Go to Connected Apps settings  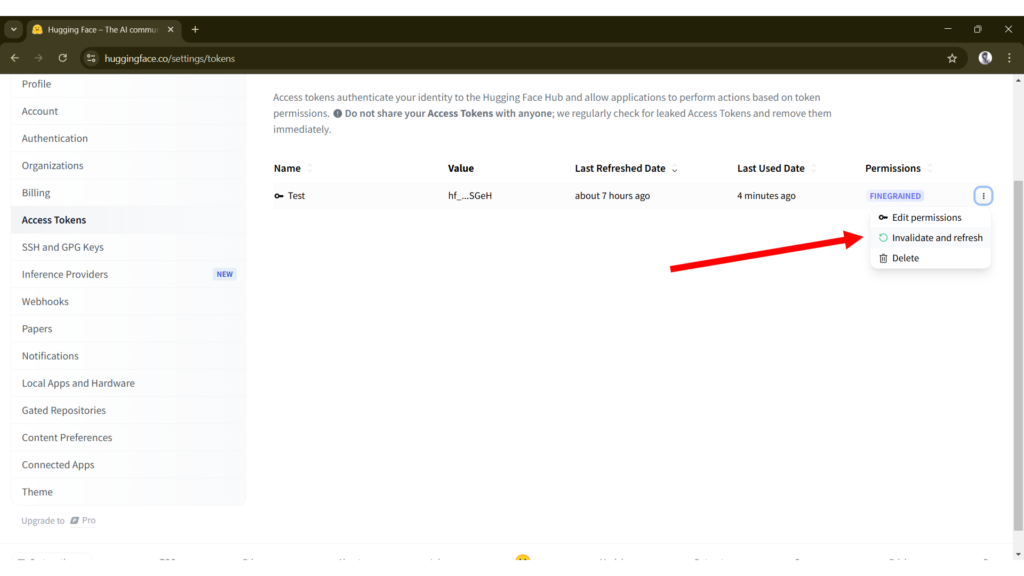pos(129,465)
